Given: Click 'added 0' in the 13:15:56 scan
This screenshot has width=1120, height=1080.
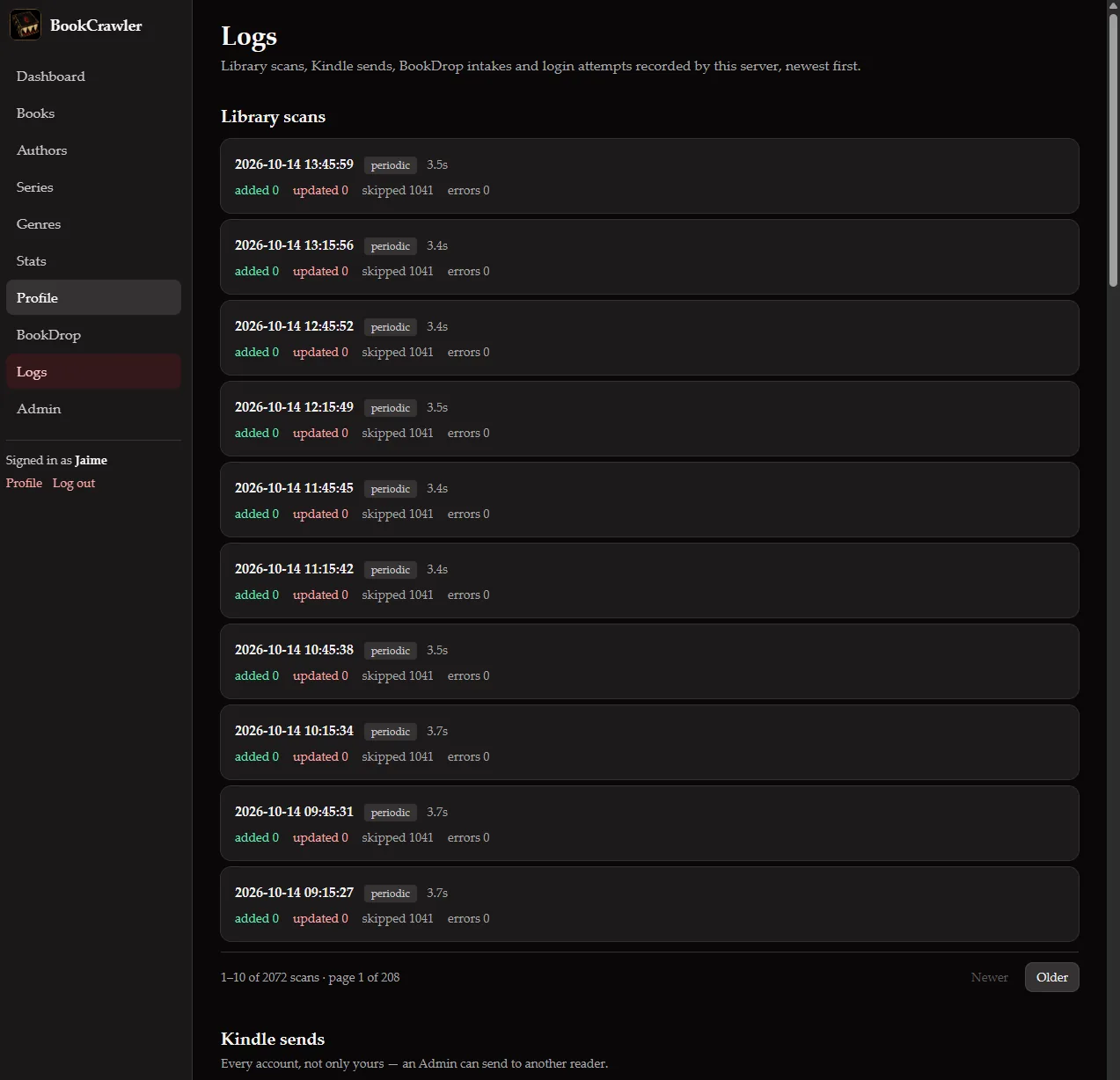Looking at the screenshot, I should coord(257,271).
